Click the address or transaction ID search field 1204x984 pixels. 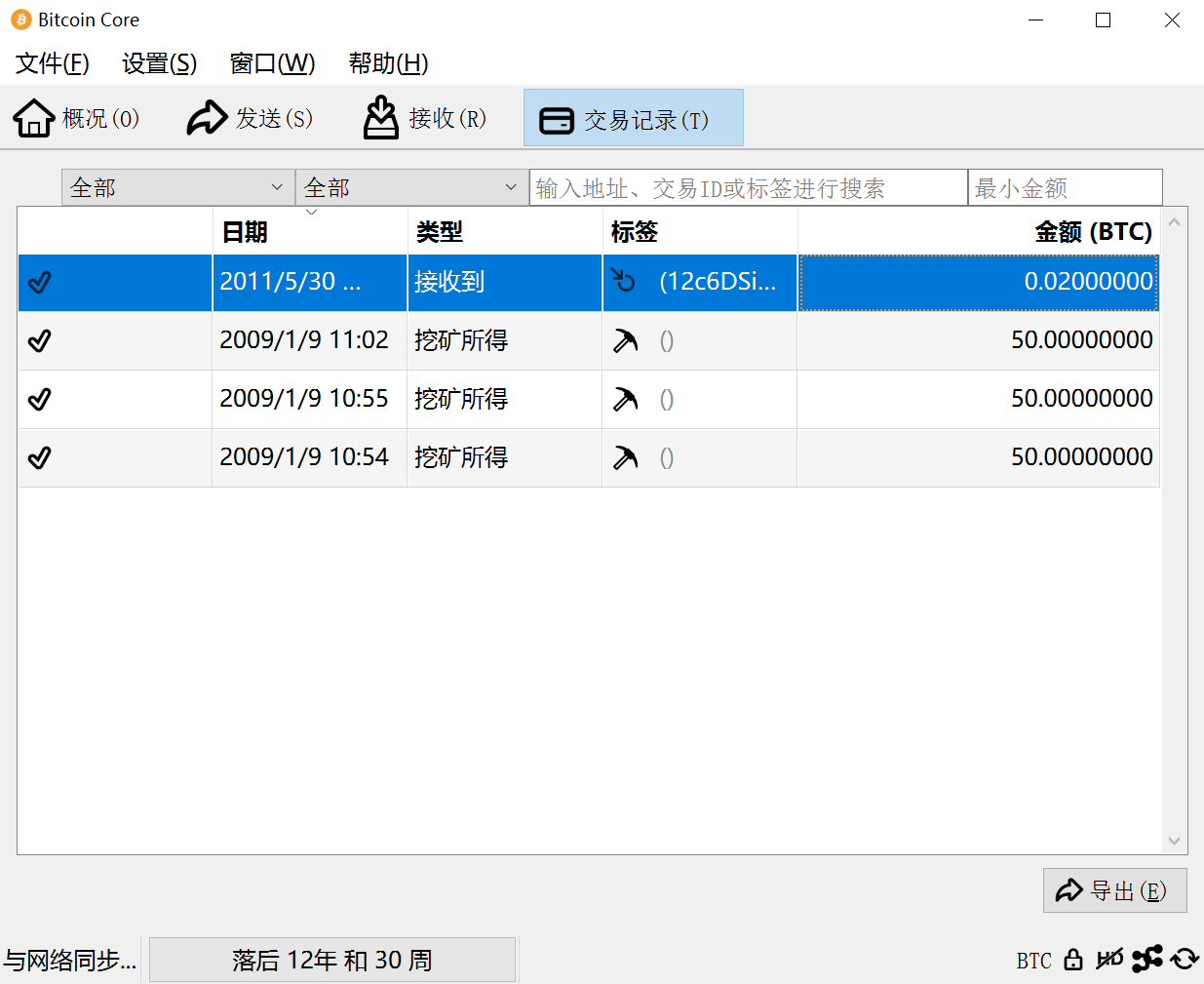[748, 187]
